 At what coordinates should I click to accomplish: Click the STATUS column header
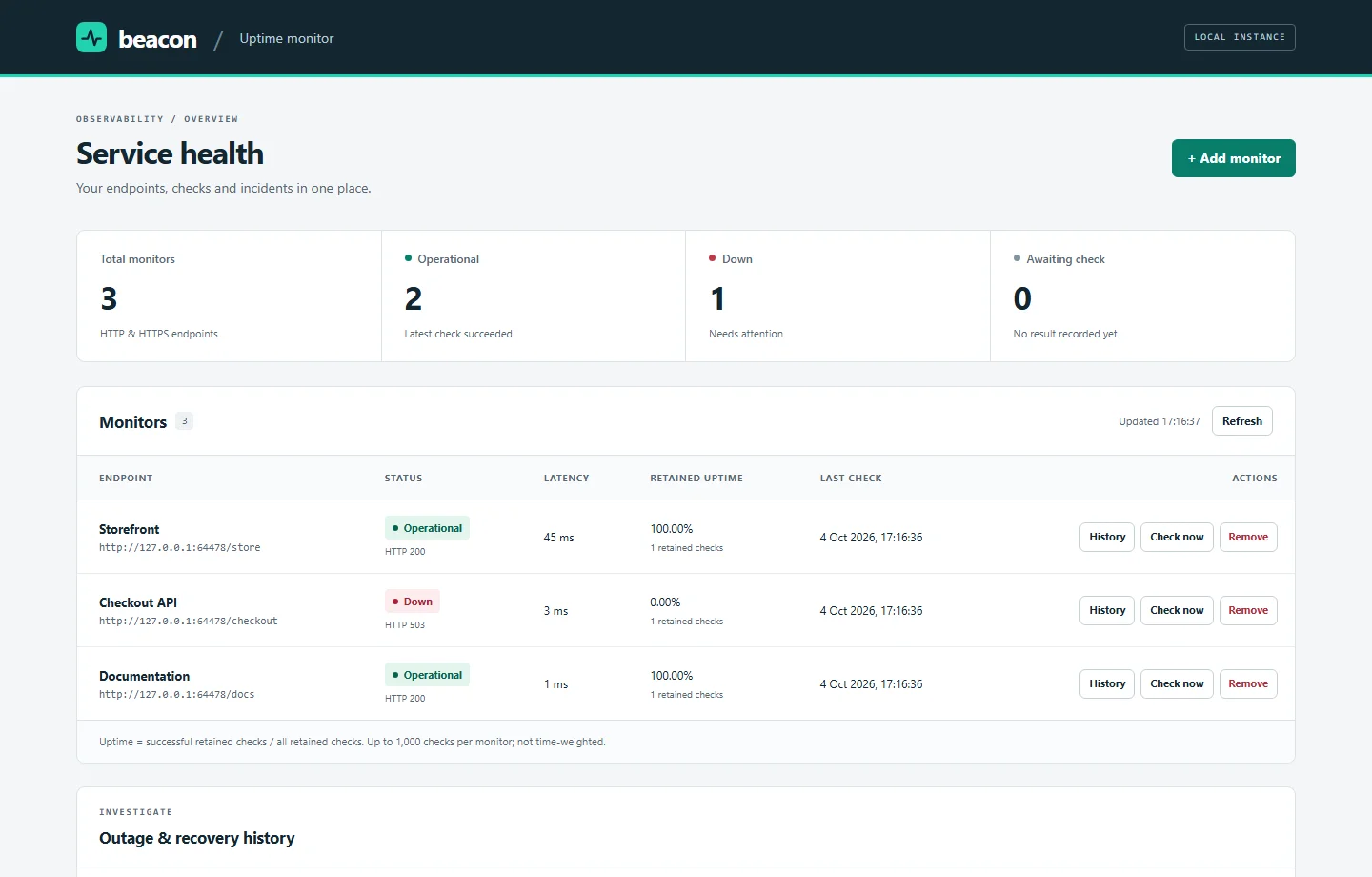[x=403, y=479]
